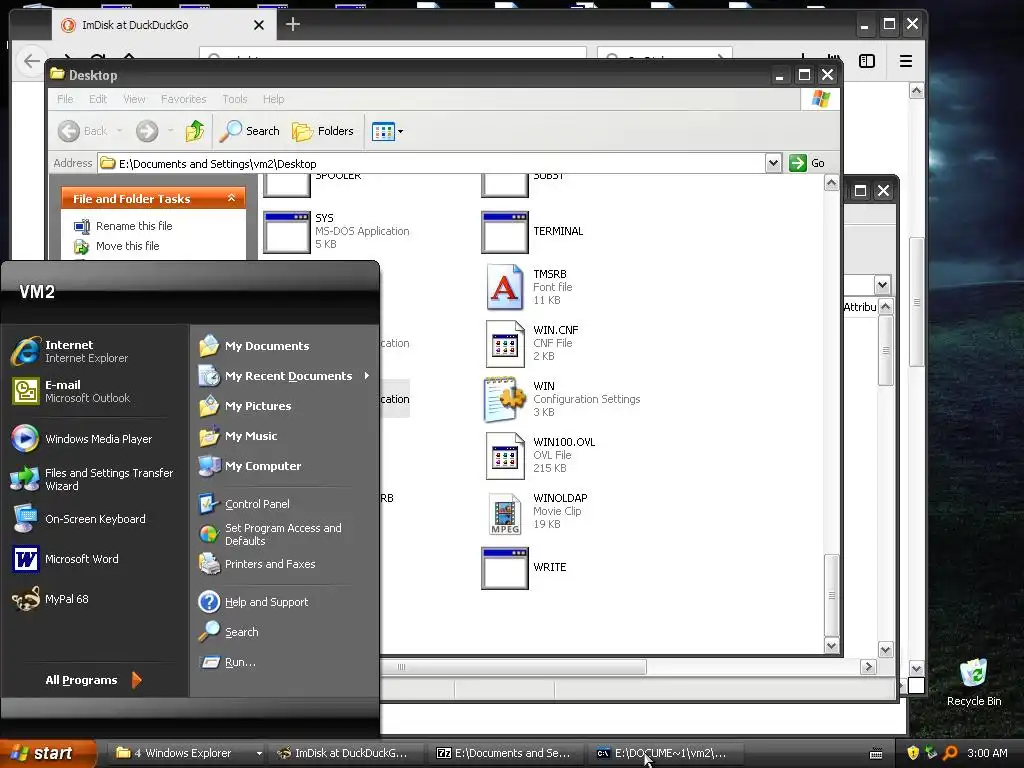Switch to 7-Zip E:\Documents taskbar item
Image resolution: width=1024 pixels, height=768 pixels.
point(504,753)
